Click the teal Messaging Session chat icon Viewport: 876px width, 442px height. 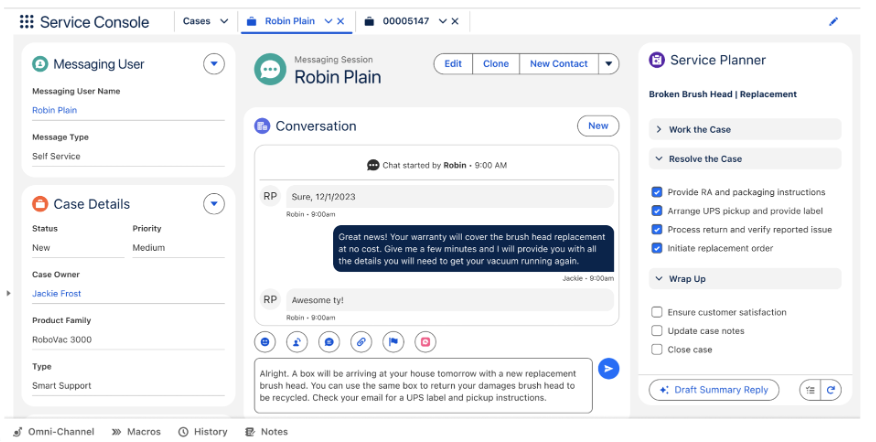click(270, 69)
